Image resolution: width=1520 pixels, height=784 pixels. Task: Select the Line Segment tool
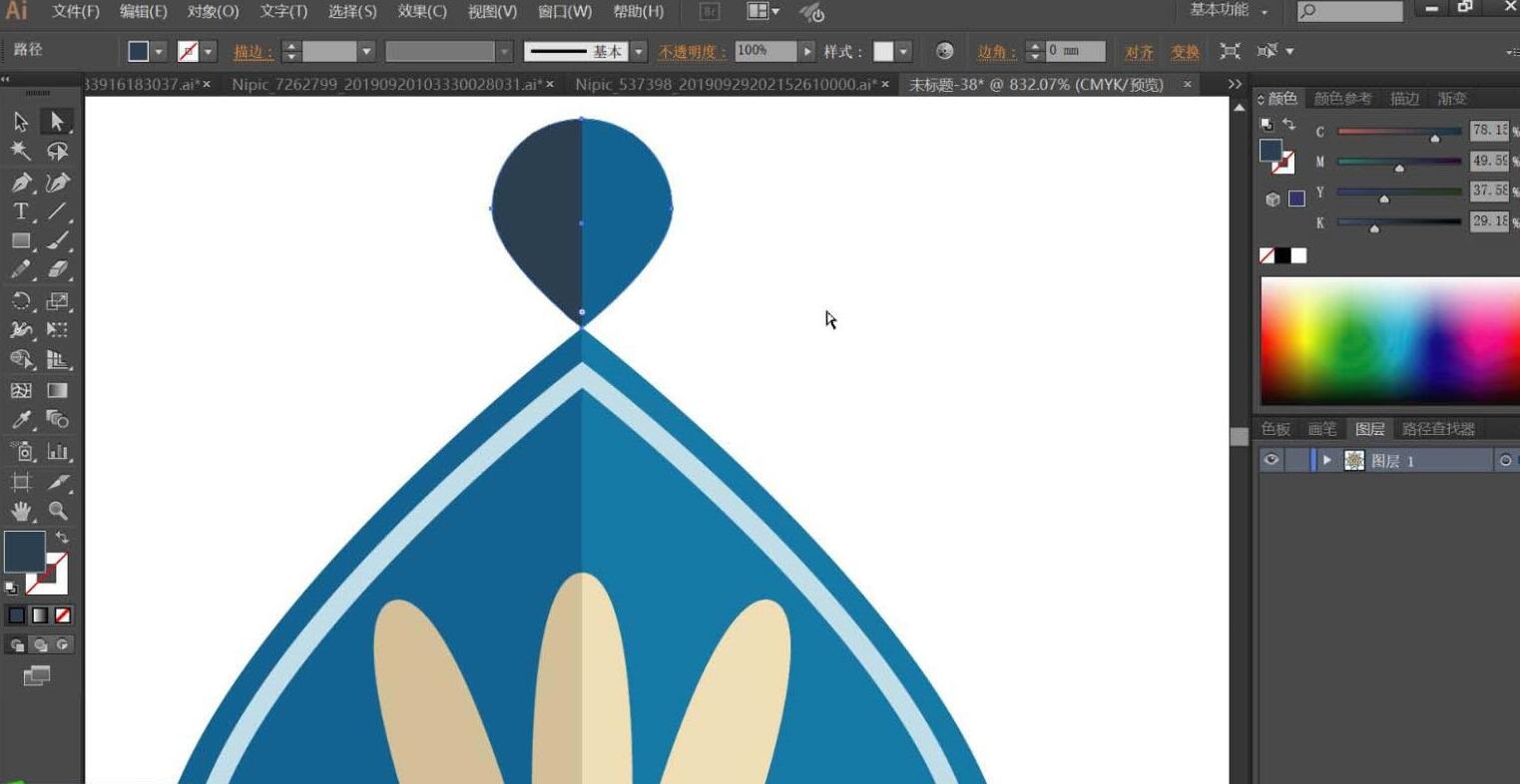(x=57, y=211)
